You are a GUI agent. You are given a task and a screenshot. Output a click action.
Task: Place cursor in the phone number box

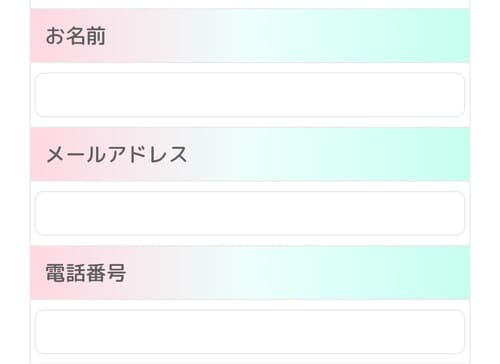[250, 332]
